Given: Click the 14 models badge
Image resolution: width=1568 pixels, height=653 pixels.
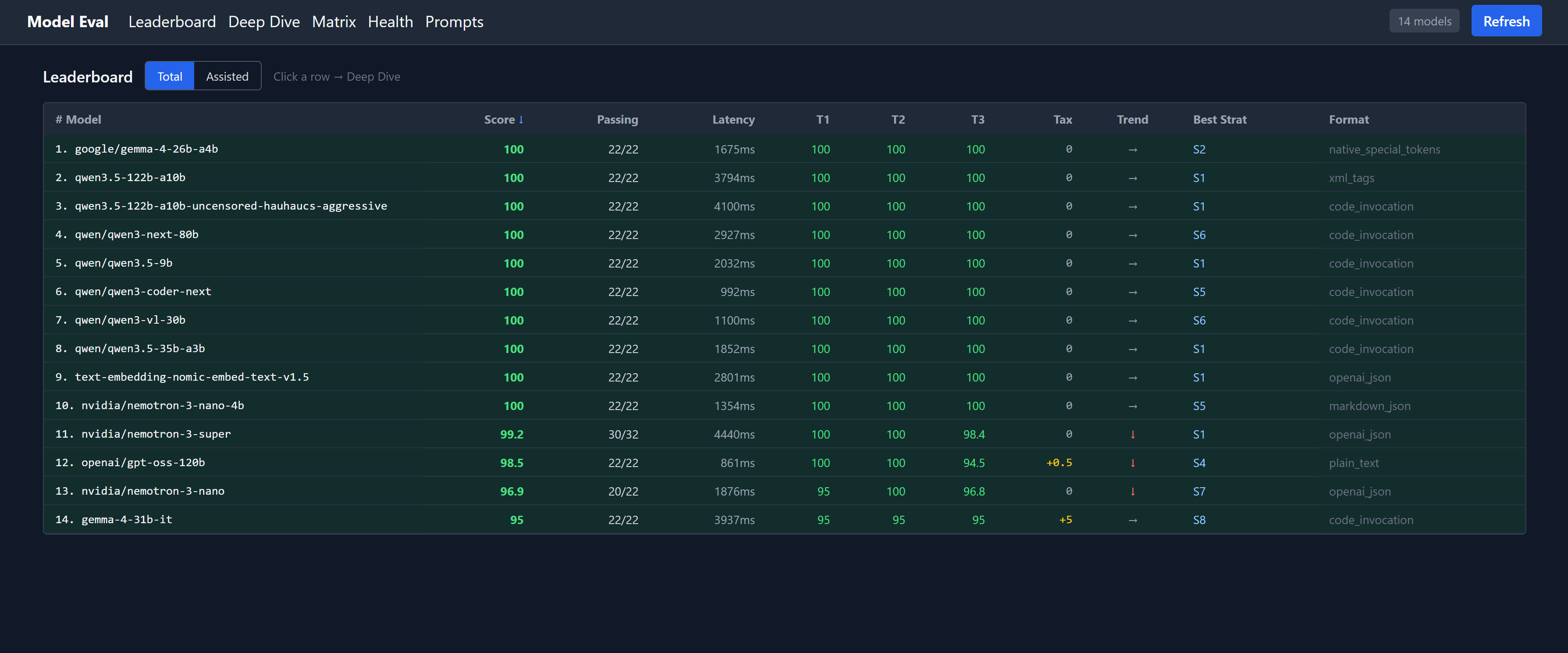Looking at the screenshot, I should 1424,21.
